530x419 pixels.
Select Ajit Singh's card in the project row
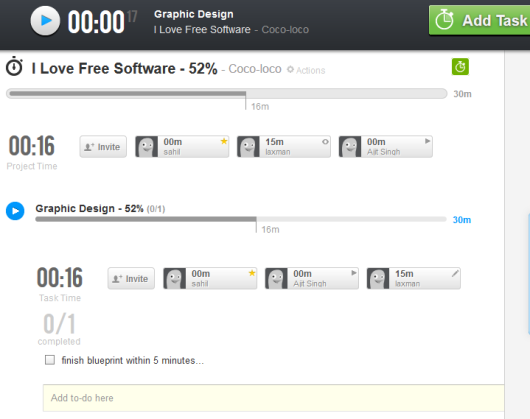click(x=385, y=147)
